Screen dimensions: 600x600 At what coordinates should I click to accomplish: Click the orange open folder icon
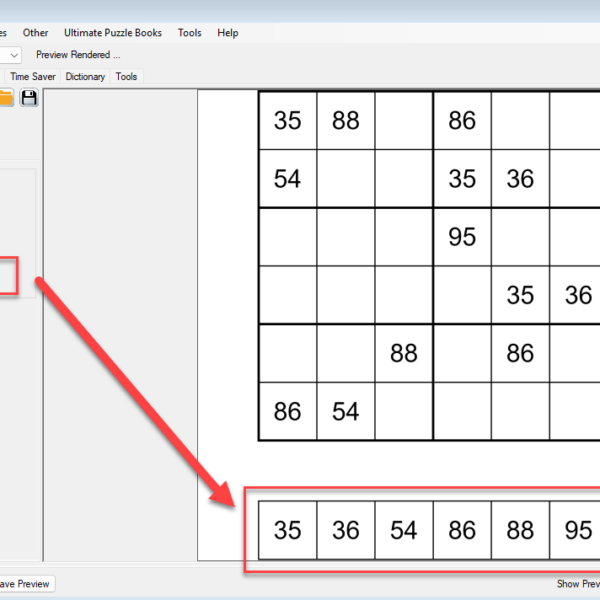pos(6,97)
